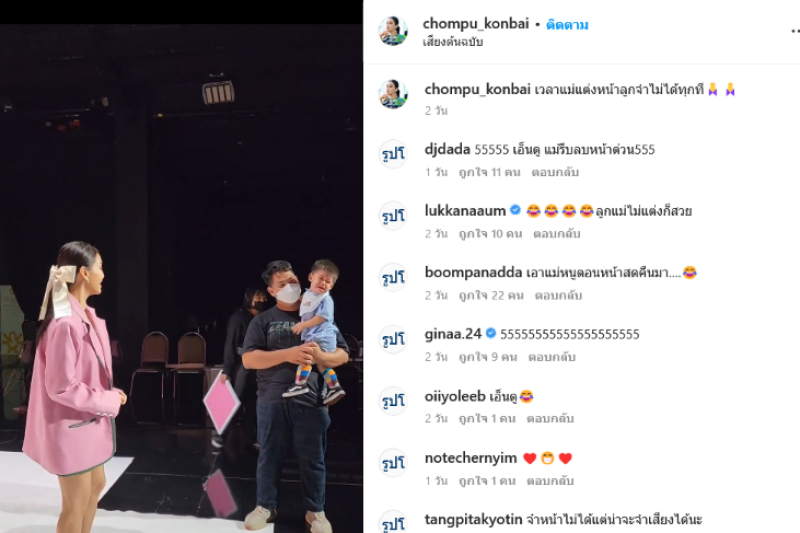
Task: Click the video of the crying toddler
Action: [x=181, y=278]
